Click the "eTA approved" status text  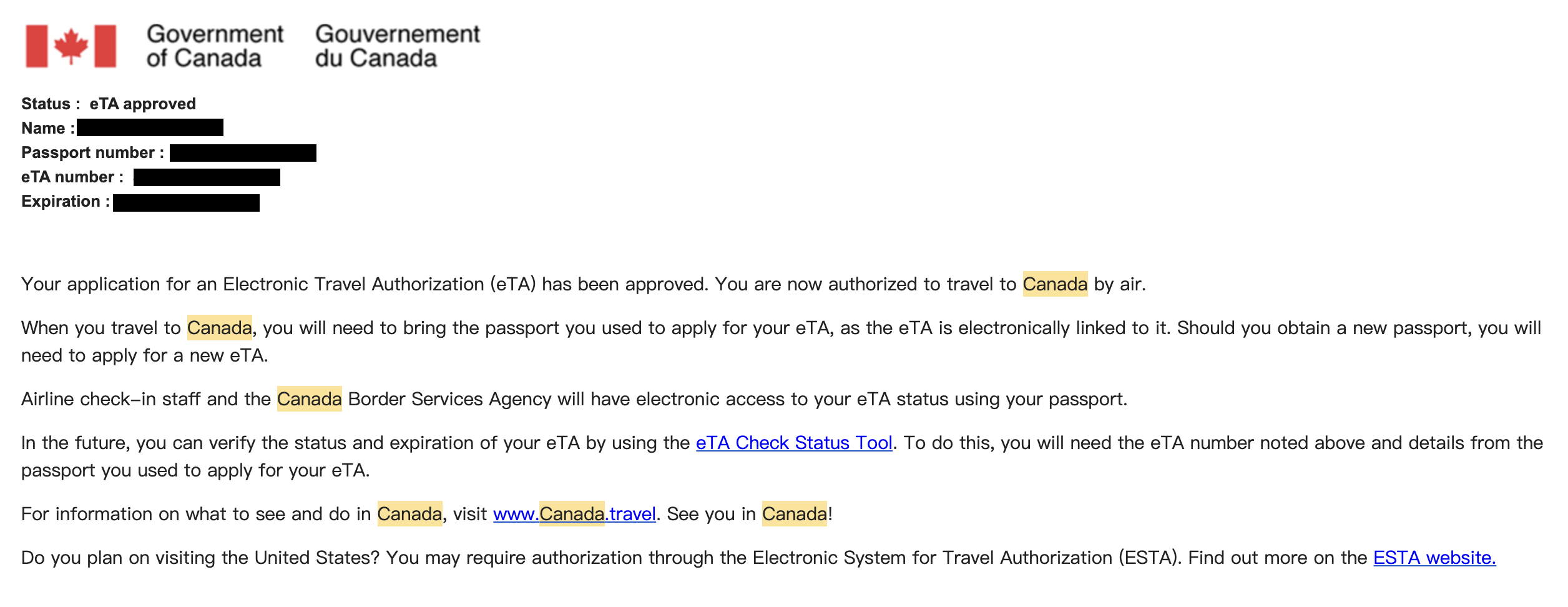coord(142,104)
